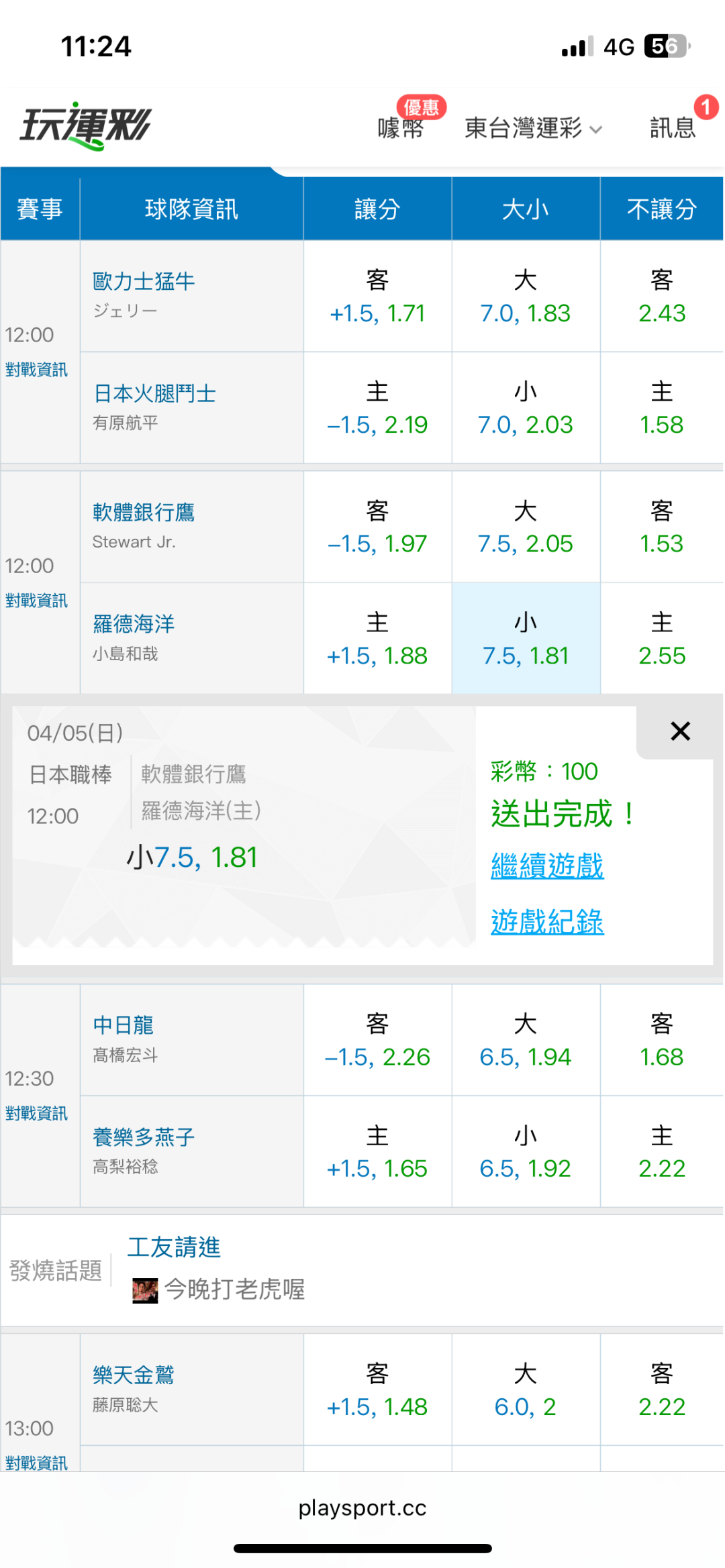Select the 大小 column tab
Viewport: 725px width, 1568px height.
(x=526, y=209)
